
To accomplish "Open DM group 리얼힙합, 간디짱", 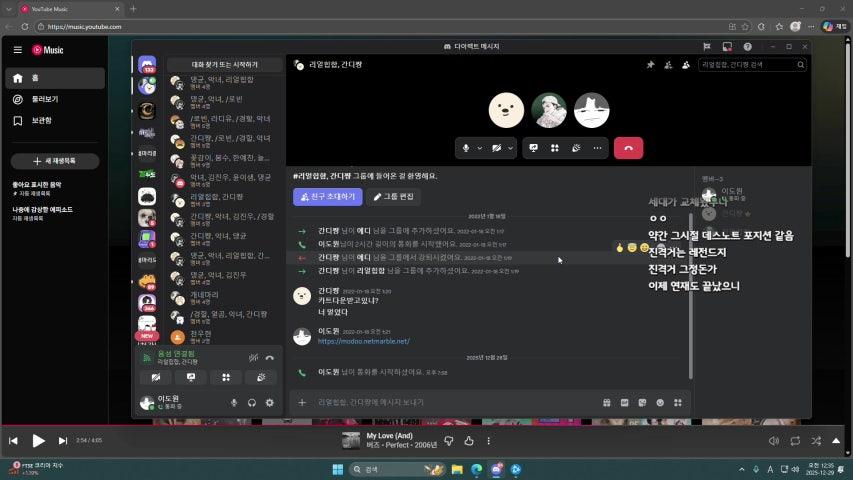I will (x=225, y=200).
